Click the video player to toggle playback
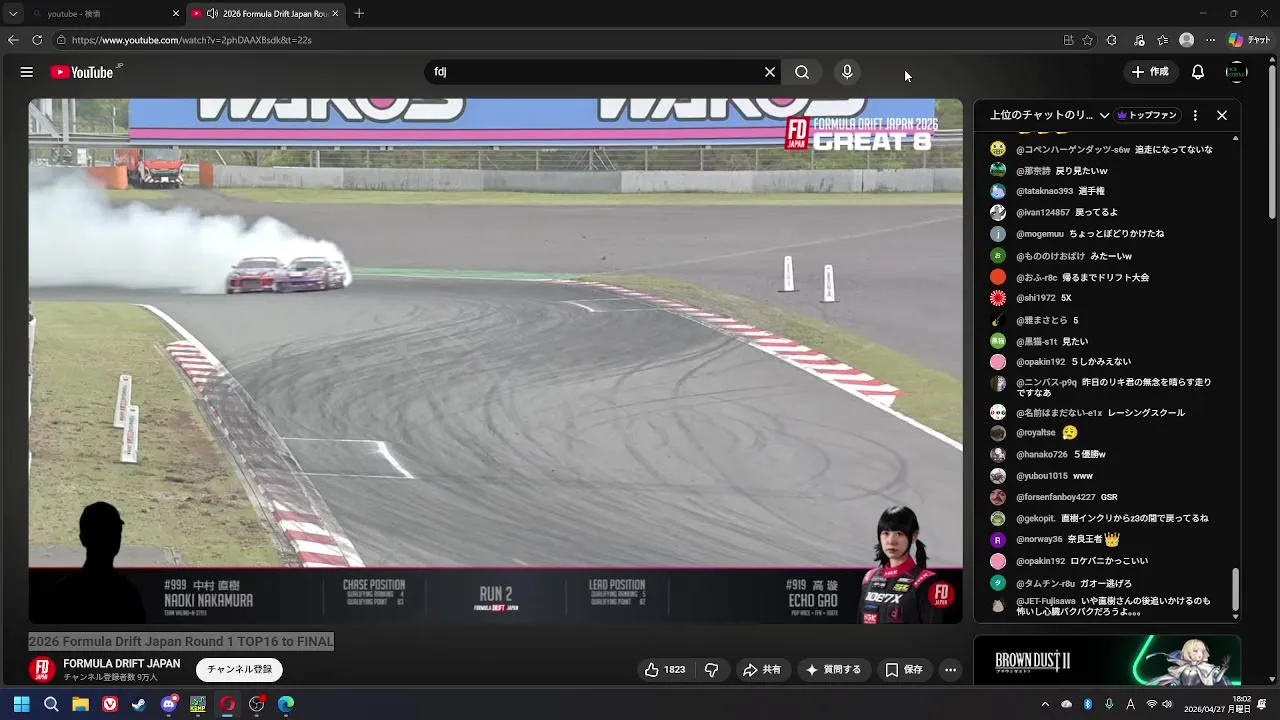 [495, 360]
